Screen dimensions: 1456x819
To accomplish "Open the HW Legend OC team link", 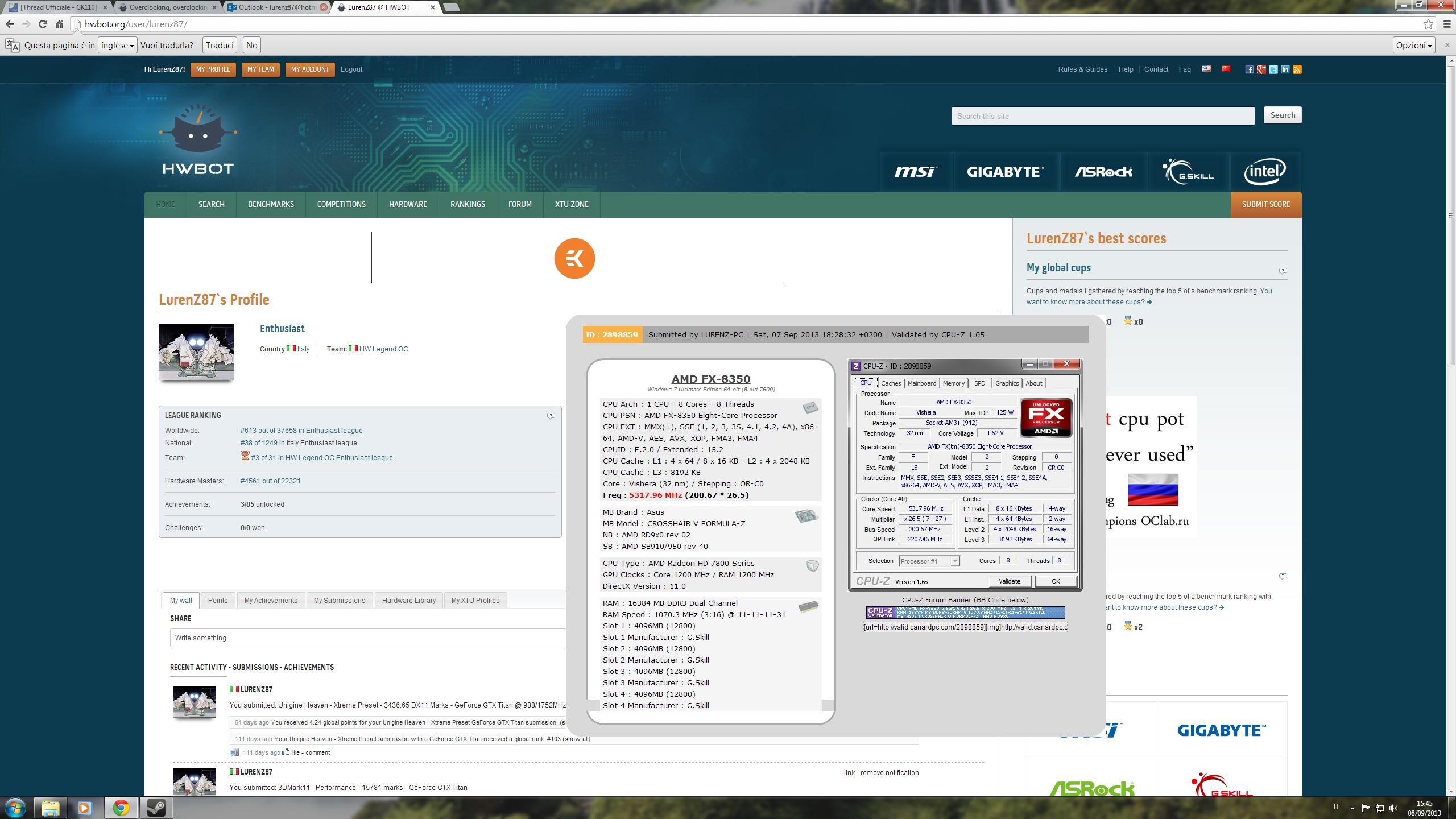I will (x=383, y=349).
